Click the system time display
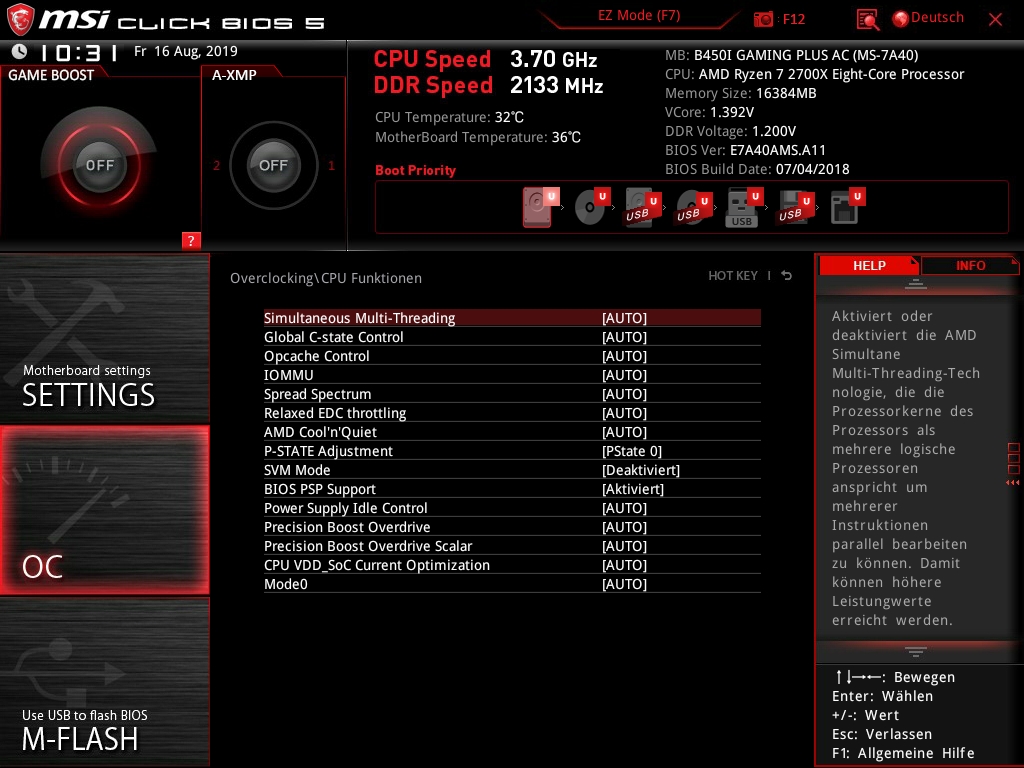This screenshot has height=768, width=1024. click(x=78, y=52)
